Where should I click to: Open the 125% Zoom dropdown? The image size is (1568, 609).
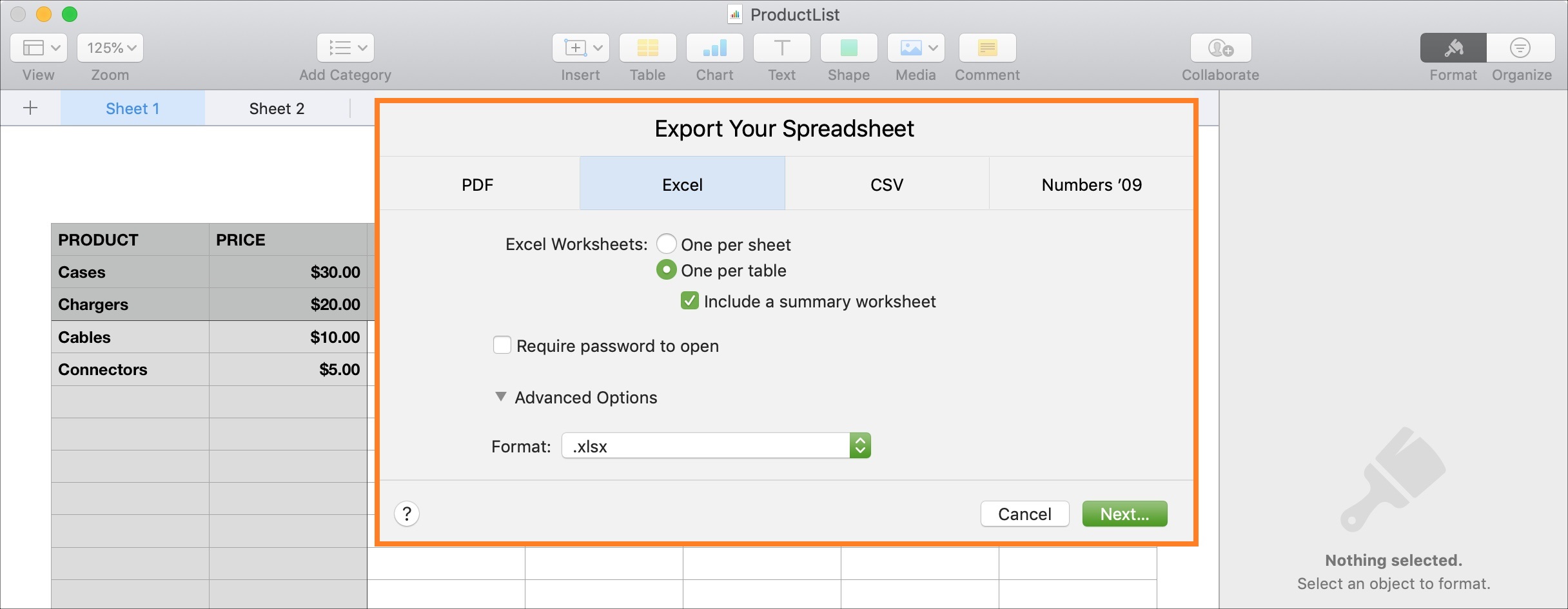coord(110,48)
